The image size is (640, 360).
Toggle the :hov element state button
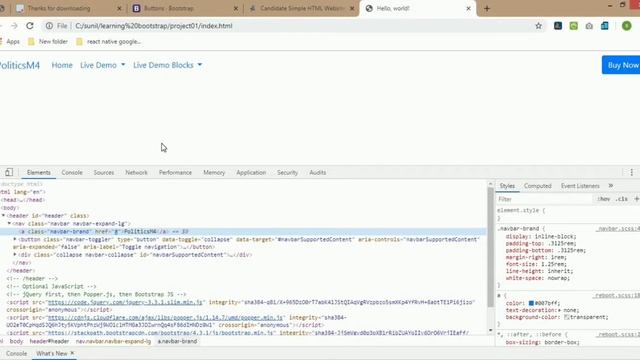(604, 199)
